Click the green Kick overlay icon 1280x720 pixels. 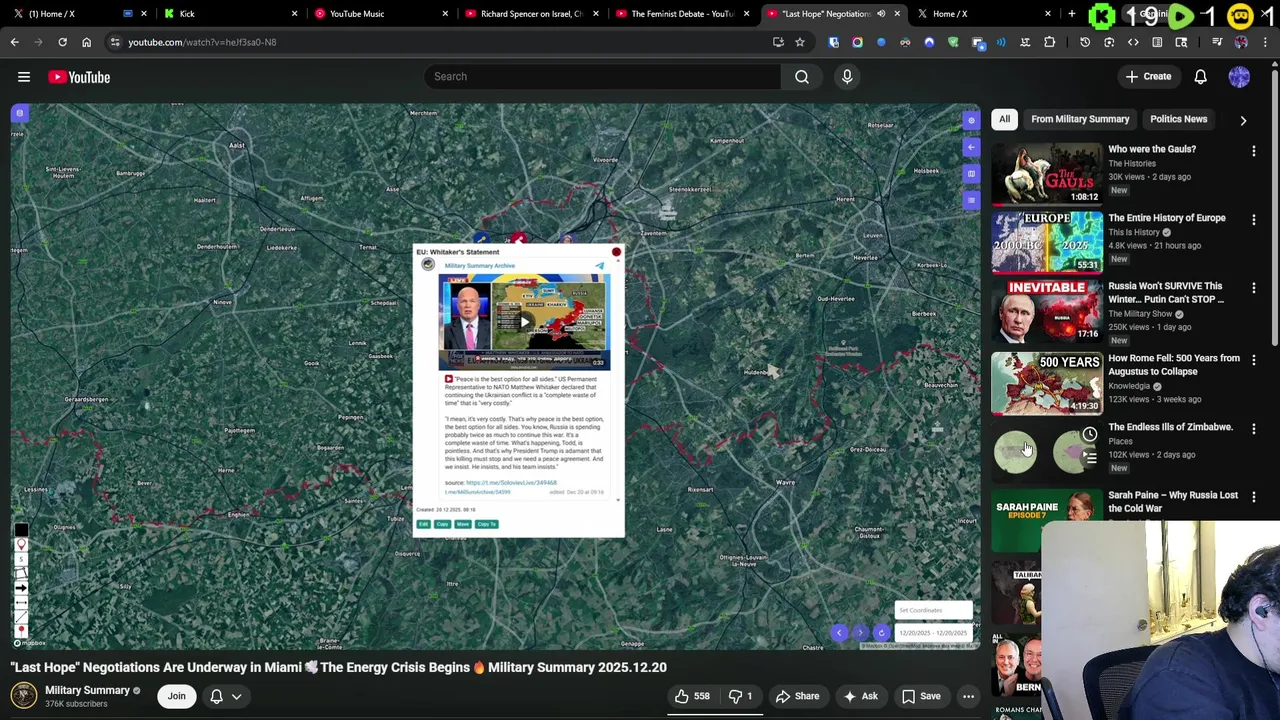(x=1101, y=15)
